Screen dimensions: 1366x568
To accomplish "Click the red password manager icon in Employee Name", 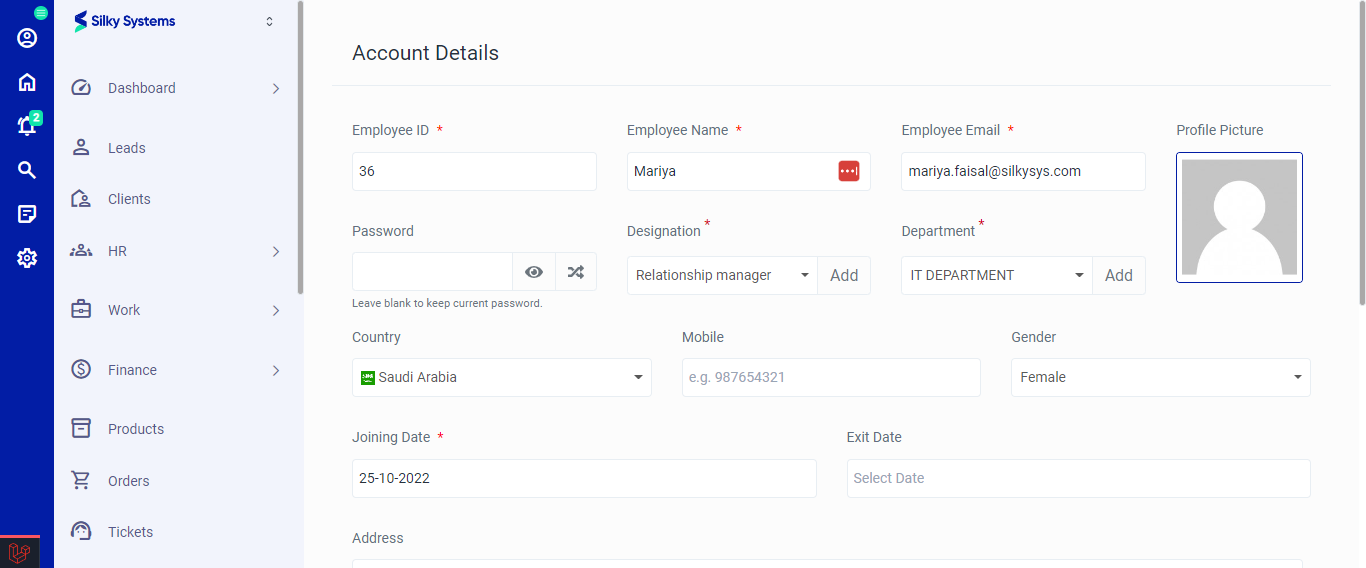I will [849, 171].
